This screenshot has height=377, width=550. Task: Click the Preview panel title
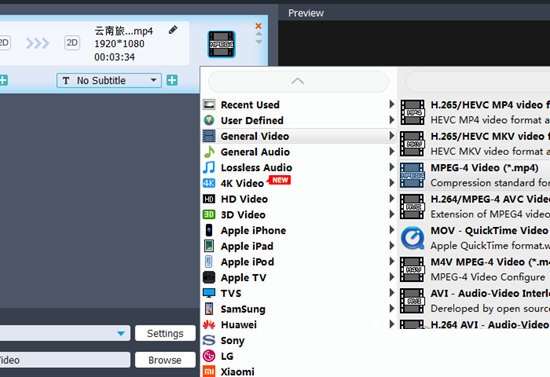click(306, 13)
